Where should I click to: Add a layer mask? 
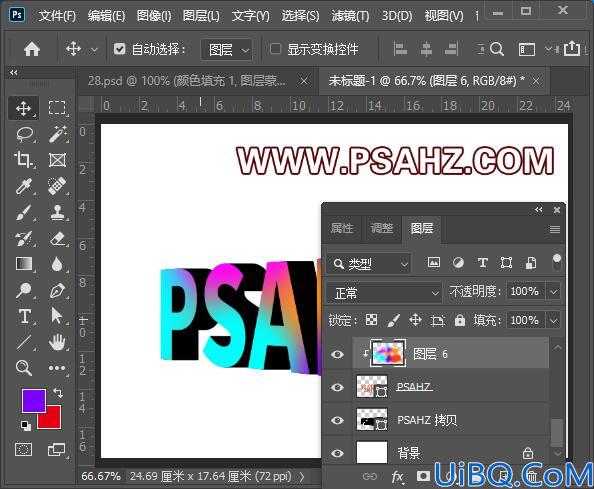tap(423, 476)
